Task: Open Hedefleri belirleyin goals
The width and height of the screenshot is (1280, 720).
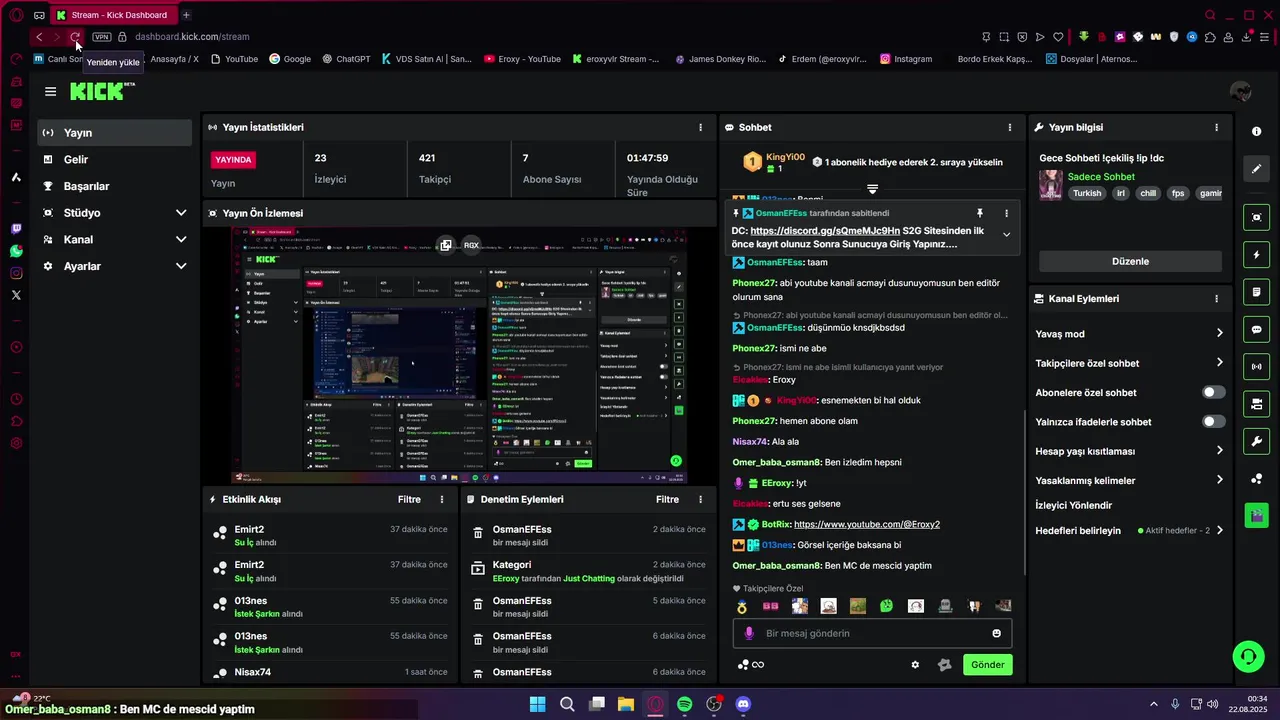Action: (1130, 531)
